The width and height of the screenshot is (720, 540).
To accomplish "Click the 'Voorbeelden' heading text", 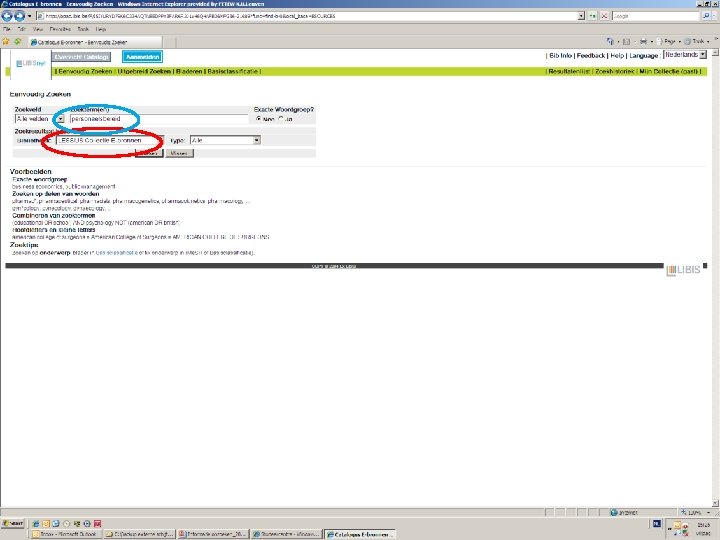I will [x=30, y=172].
